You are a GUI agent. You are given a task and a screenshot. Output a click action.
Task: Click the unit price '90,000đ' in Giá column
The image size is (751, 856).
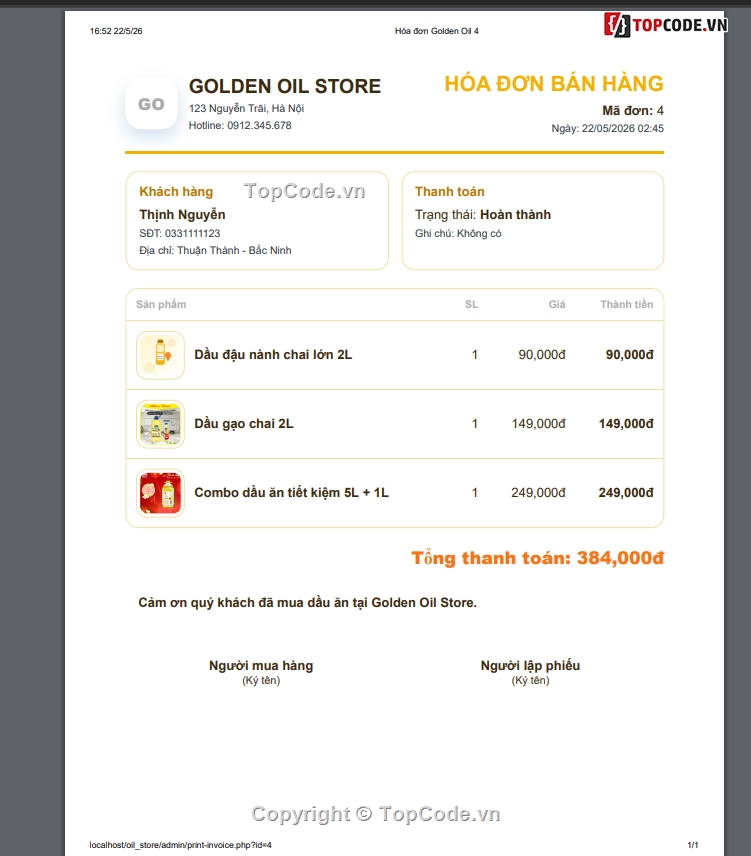(542, 355)
